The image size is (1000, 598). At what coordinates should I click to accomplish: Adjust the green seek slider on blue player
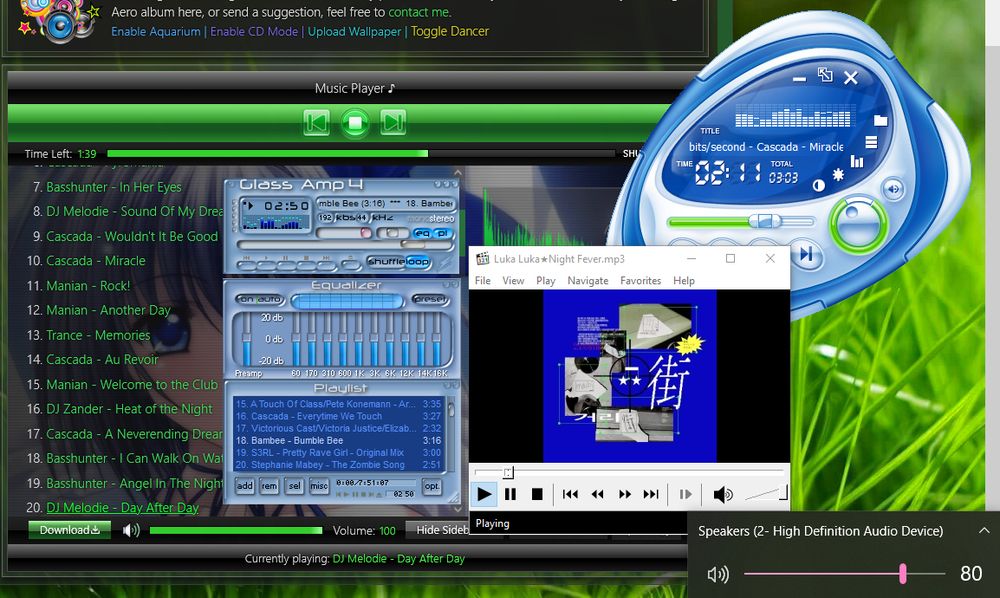(x=741, y=222)
